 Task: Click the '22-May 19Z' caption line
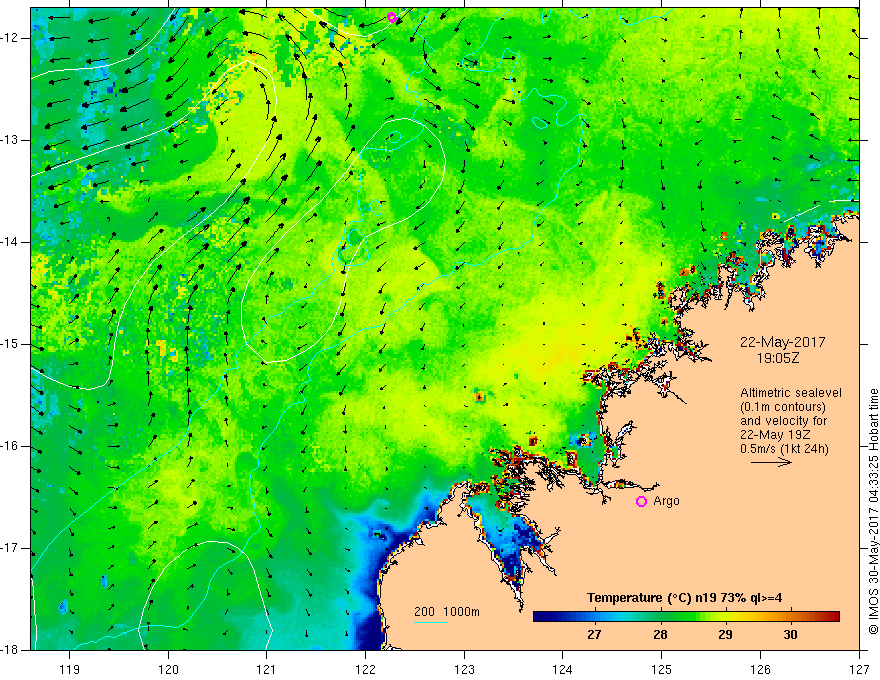(x=775, y=435)
